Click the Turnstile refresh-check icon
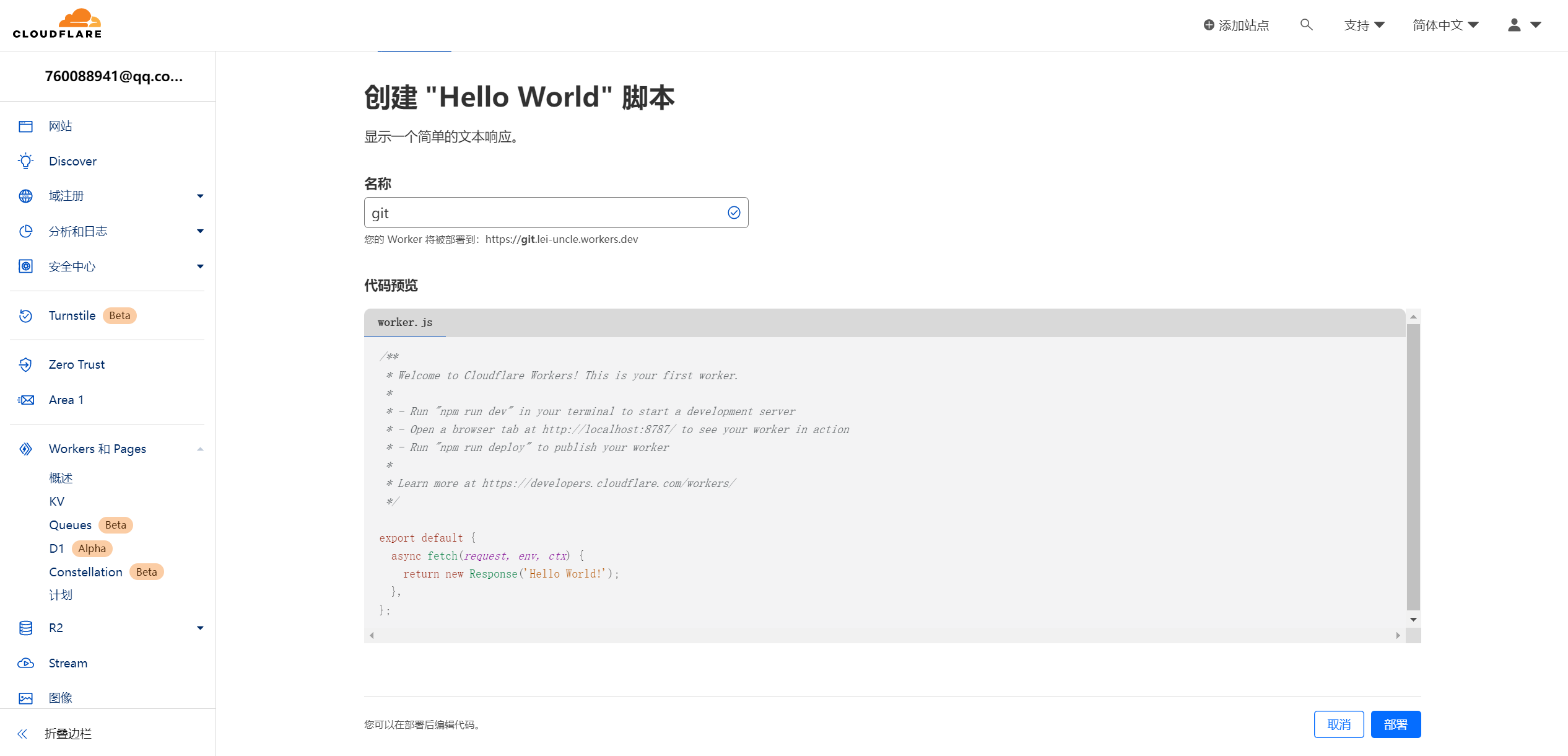 [25, 316]
